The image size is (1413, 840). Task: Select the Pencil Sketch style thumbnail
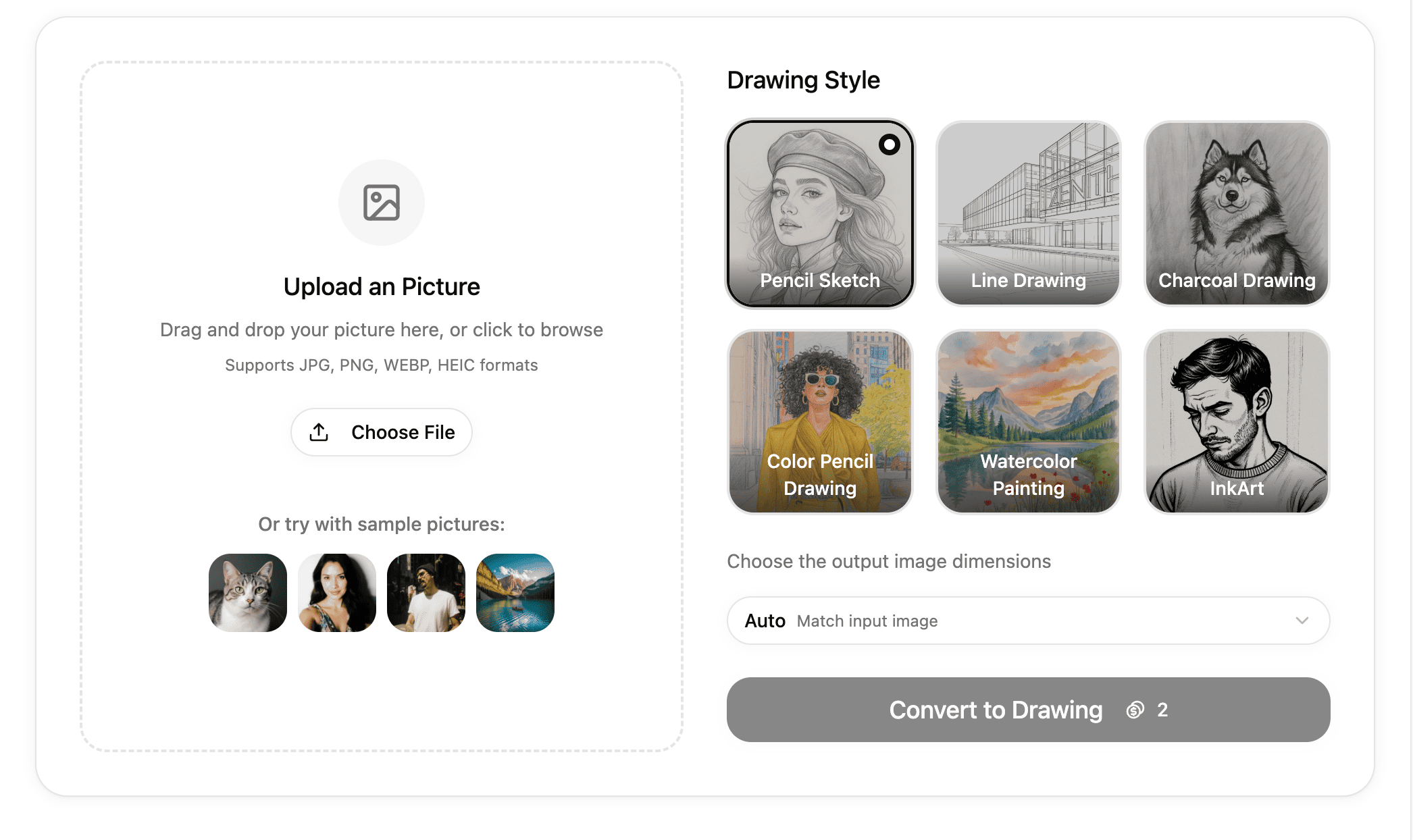click(819, 213)
